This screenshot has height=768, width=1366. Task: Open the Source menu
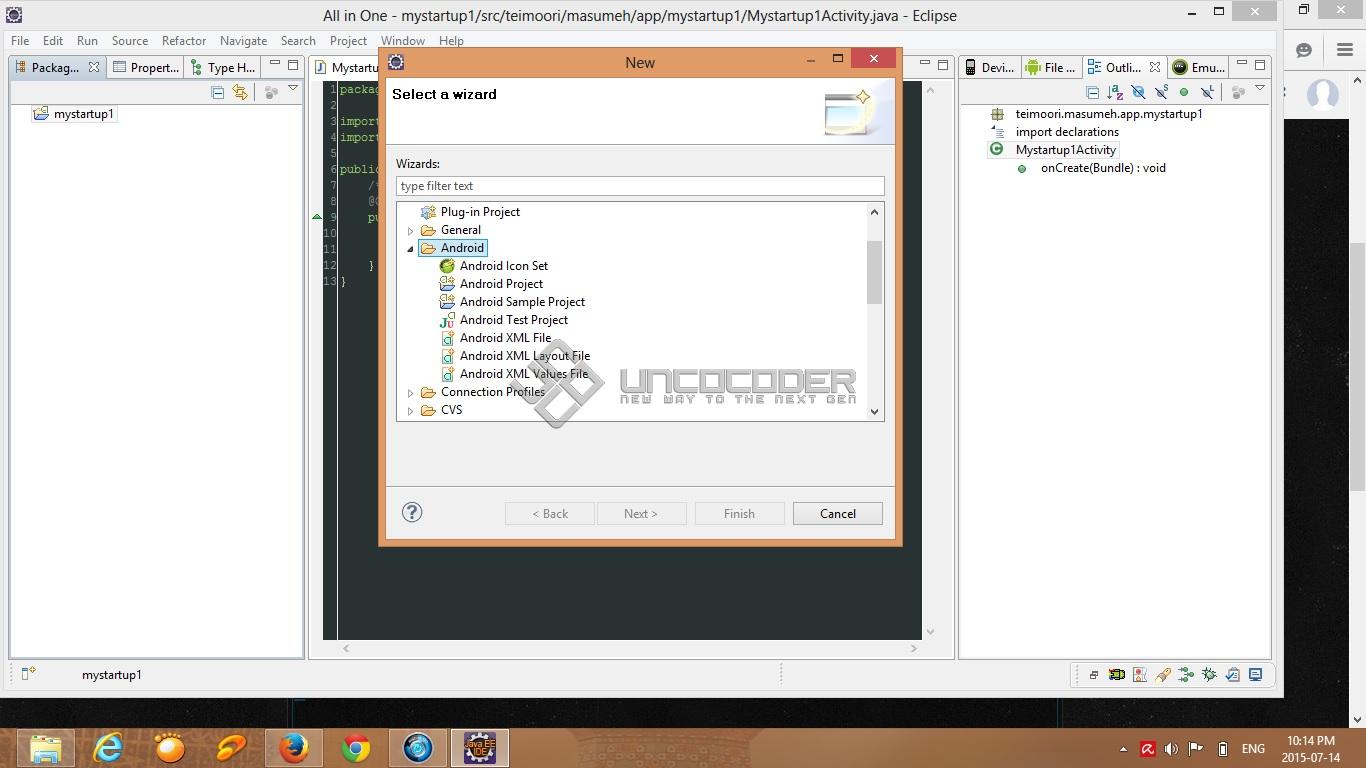pos(130,41)
